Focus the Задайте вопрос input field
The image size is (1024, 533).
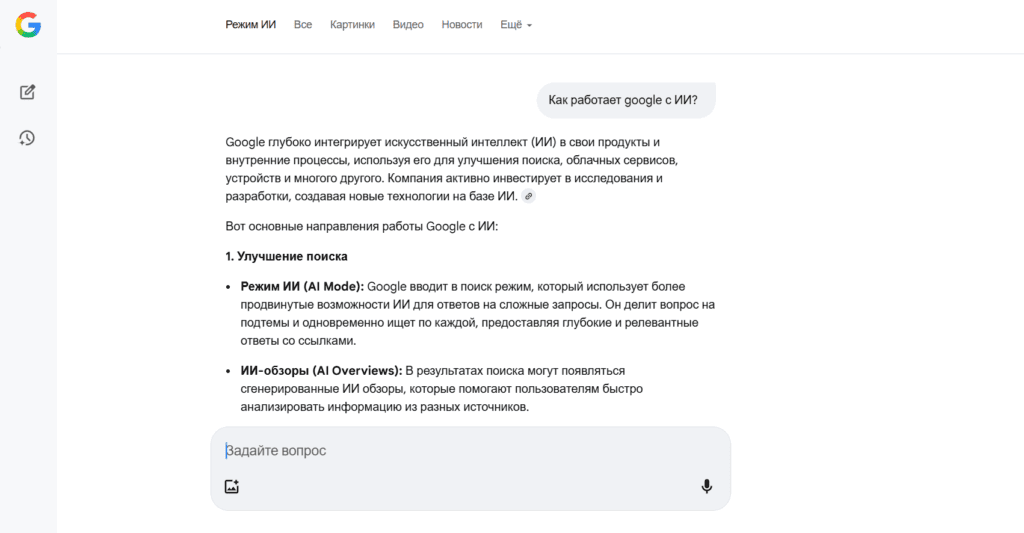coord(460,451)
